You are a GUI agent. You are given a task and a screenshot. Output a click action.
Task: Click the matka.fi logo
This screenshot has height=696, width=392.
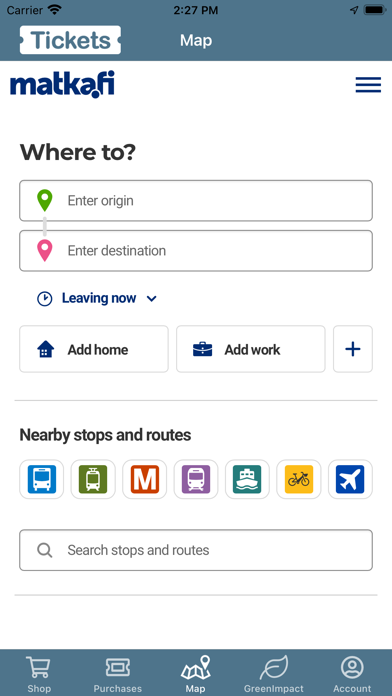(x=63, y=84)
